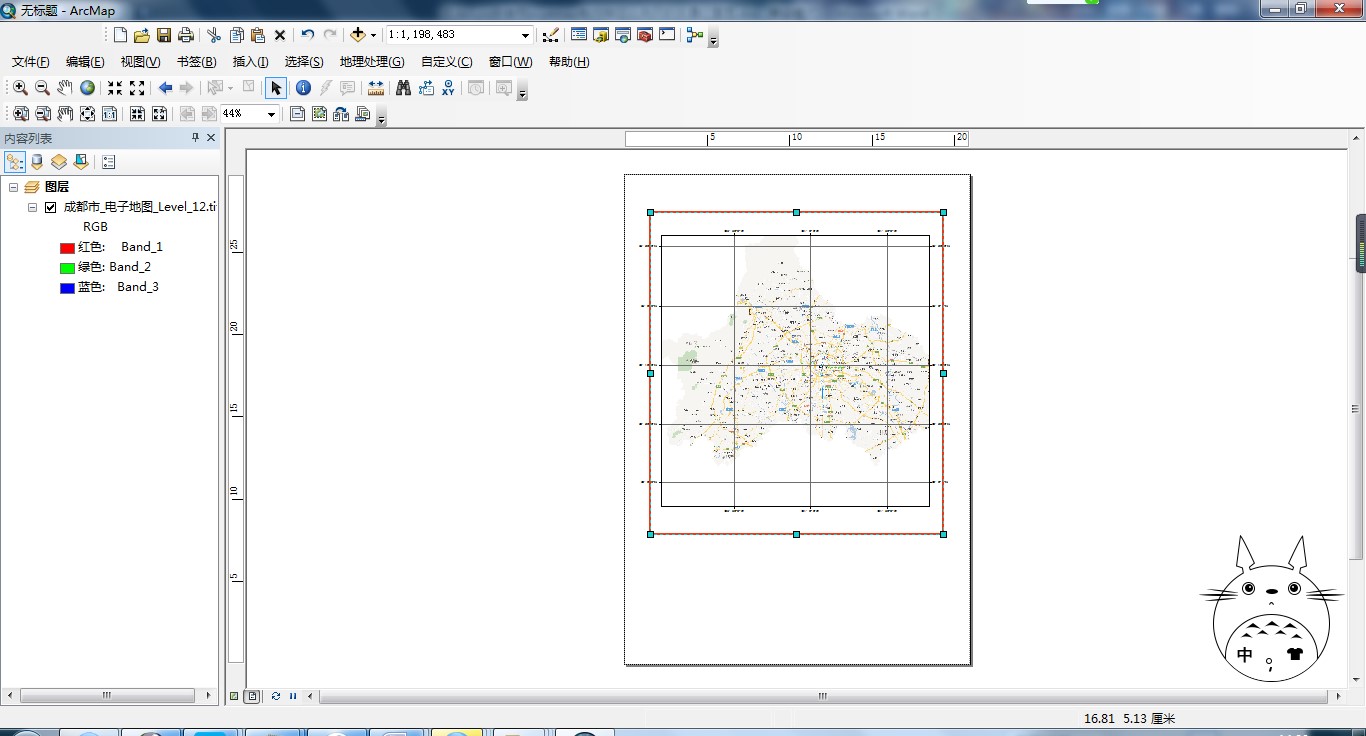Click the Refresh view button

pos(276,696)
